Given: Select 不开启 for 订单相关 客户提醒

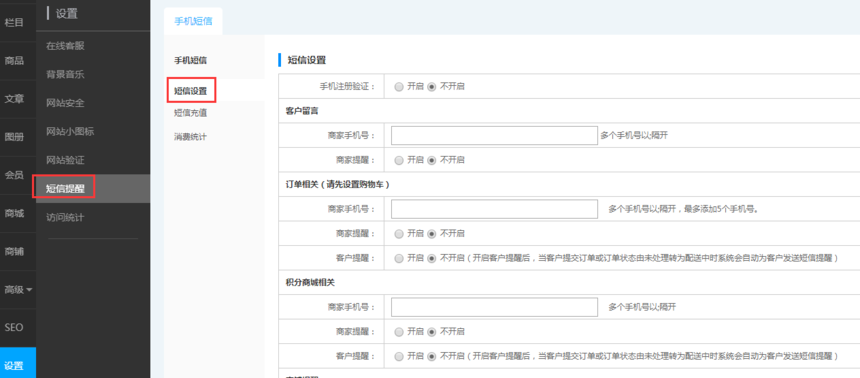Looking at the screenshot, I should click(432, 258).
